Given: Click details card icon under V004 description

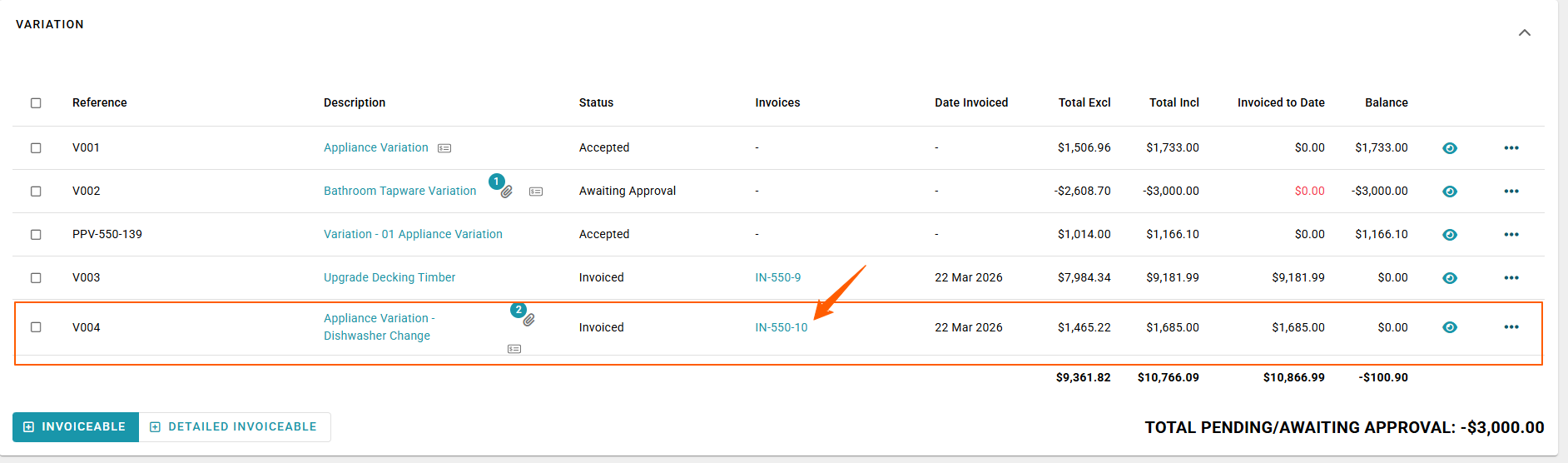Looking at the screenshot, I should pos(514,349).
